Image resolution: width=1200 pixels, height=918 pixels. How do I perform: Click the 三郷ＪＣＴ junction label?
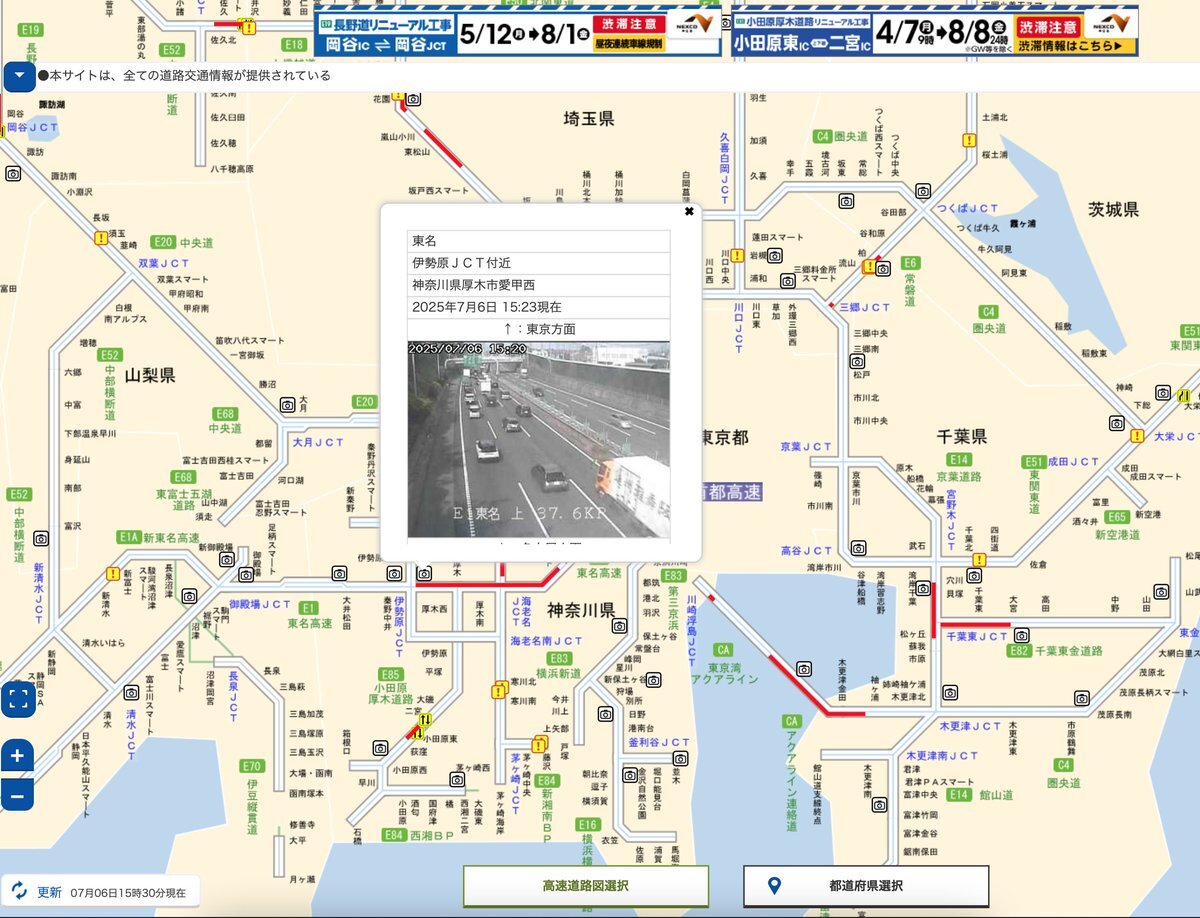point(864,307)
